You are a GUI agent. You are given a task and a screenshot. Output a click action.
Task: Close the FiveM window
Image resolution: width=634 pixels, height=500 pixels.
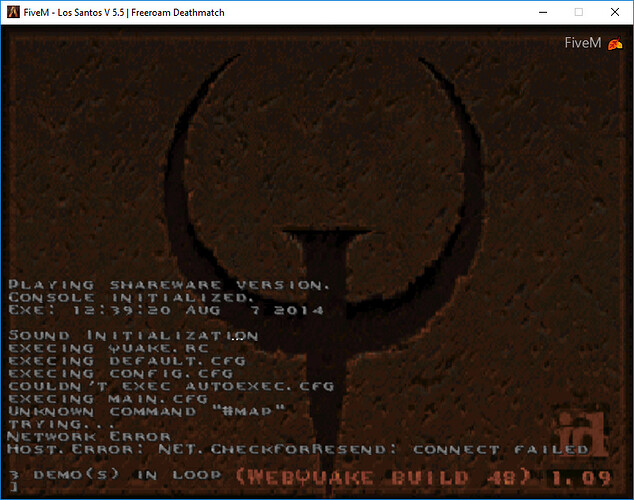pos(615,12)
